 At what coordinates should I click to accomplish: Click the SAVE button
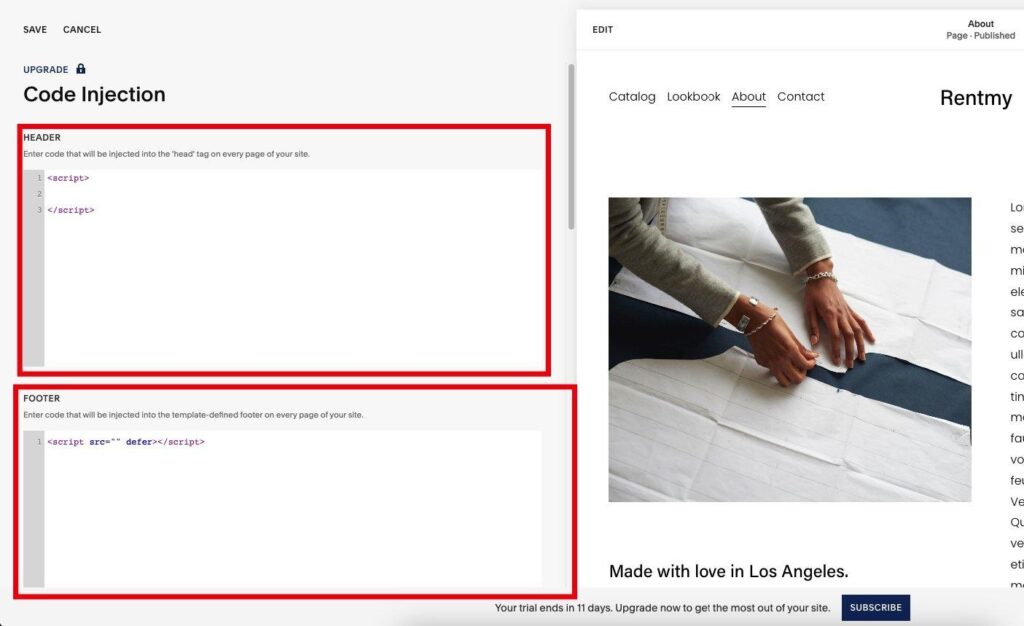(x=35, y=29)
